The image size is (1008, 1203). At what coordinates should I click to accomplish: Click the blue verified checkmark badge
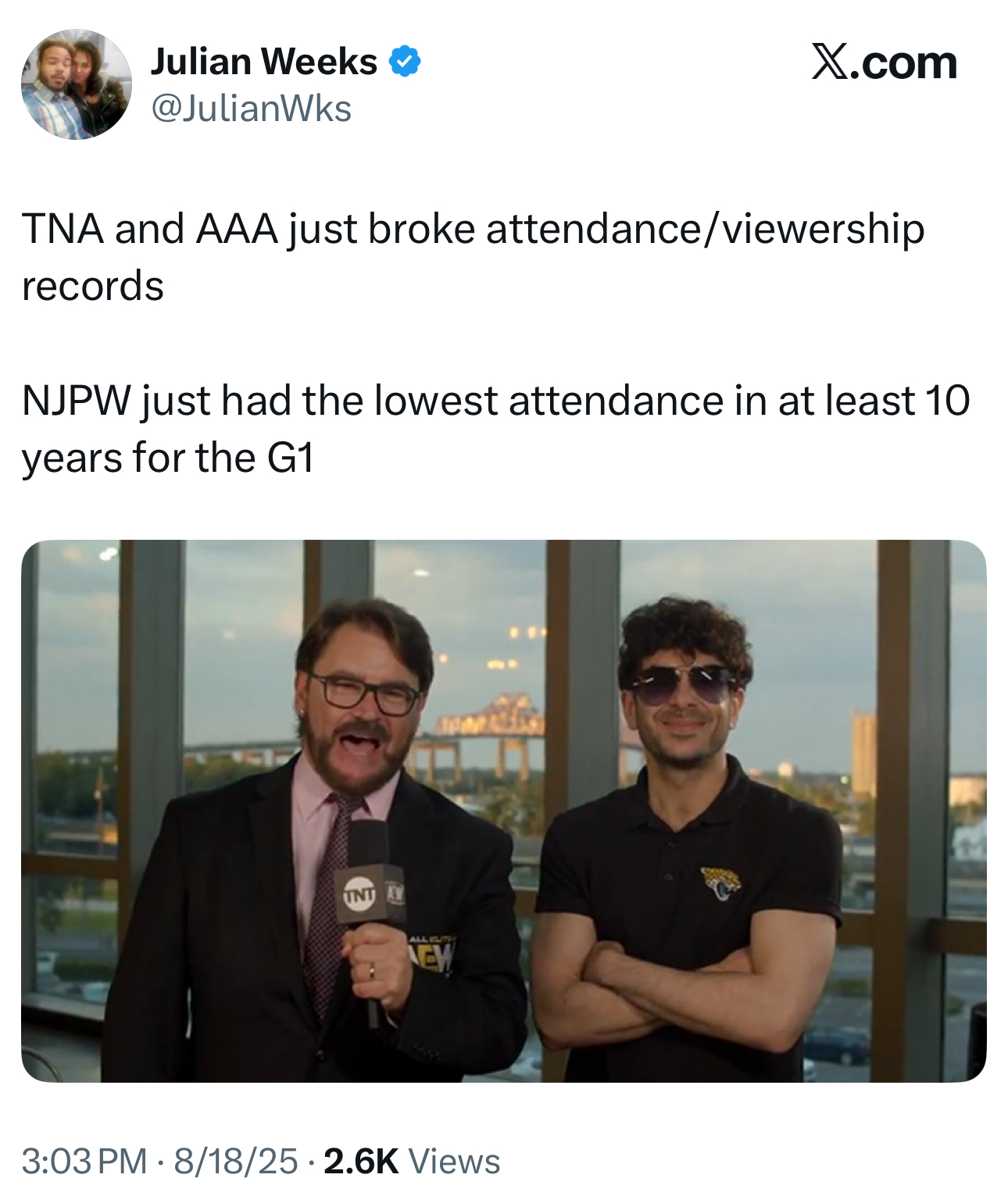(x=406, y=61)
